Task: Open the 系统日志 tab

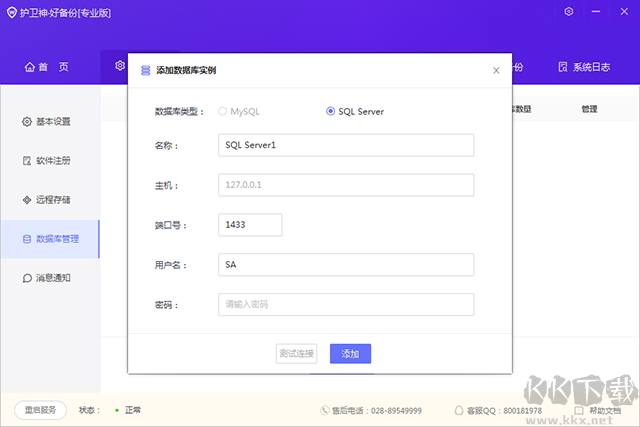Action: point(584,67)
